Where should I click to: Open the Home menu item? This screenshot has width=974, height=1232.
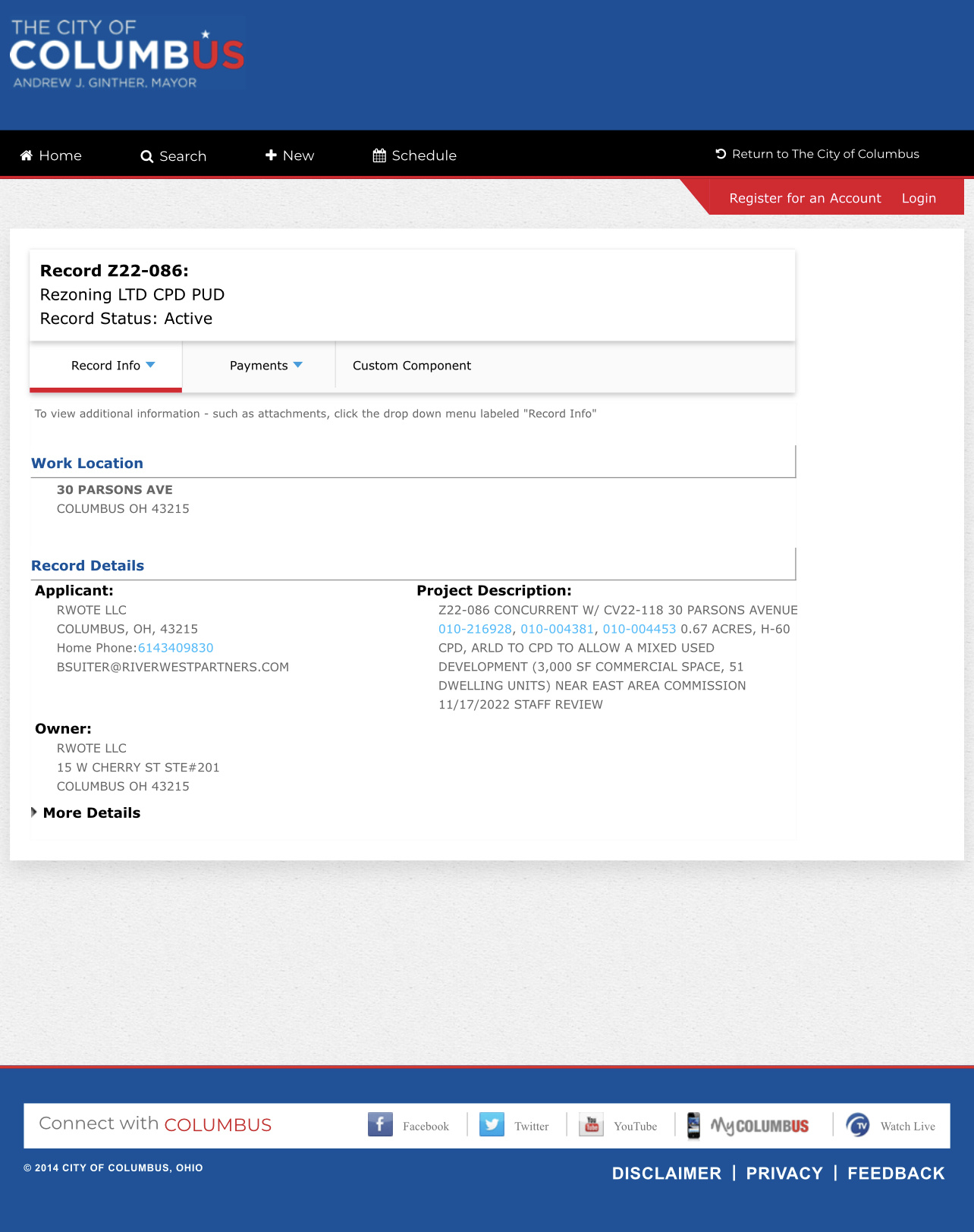coord(51,156)
